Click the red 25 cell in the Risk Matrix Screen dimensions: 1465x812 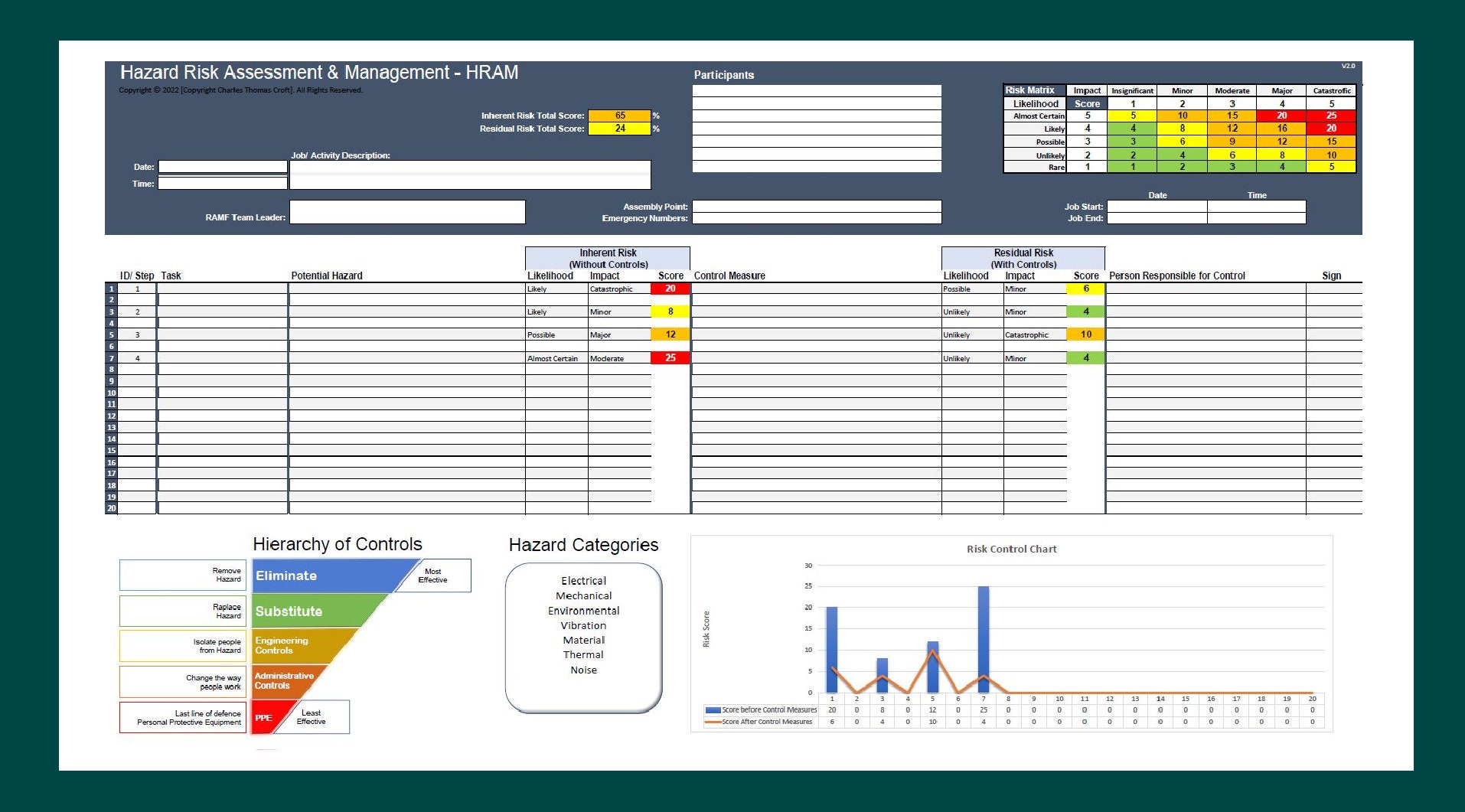click(1331, 116)
